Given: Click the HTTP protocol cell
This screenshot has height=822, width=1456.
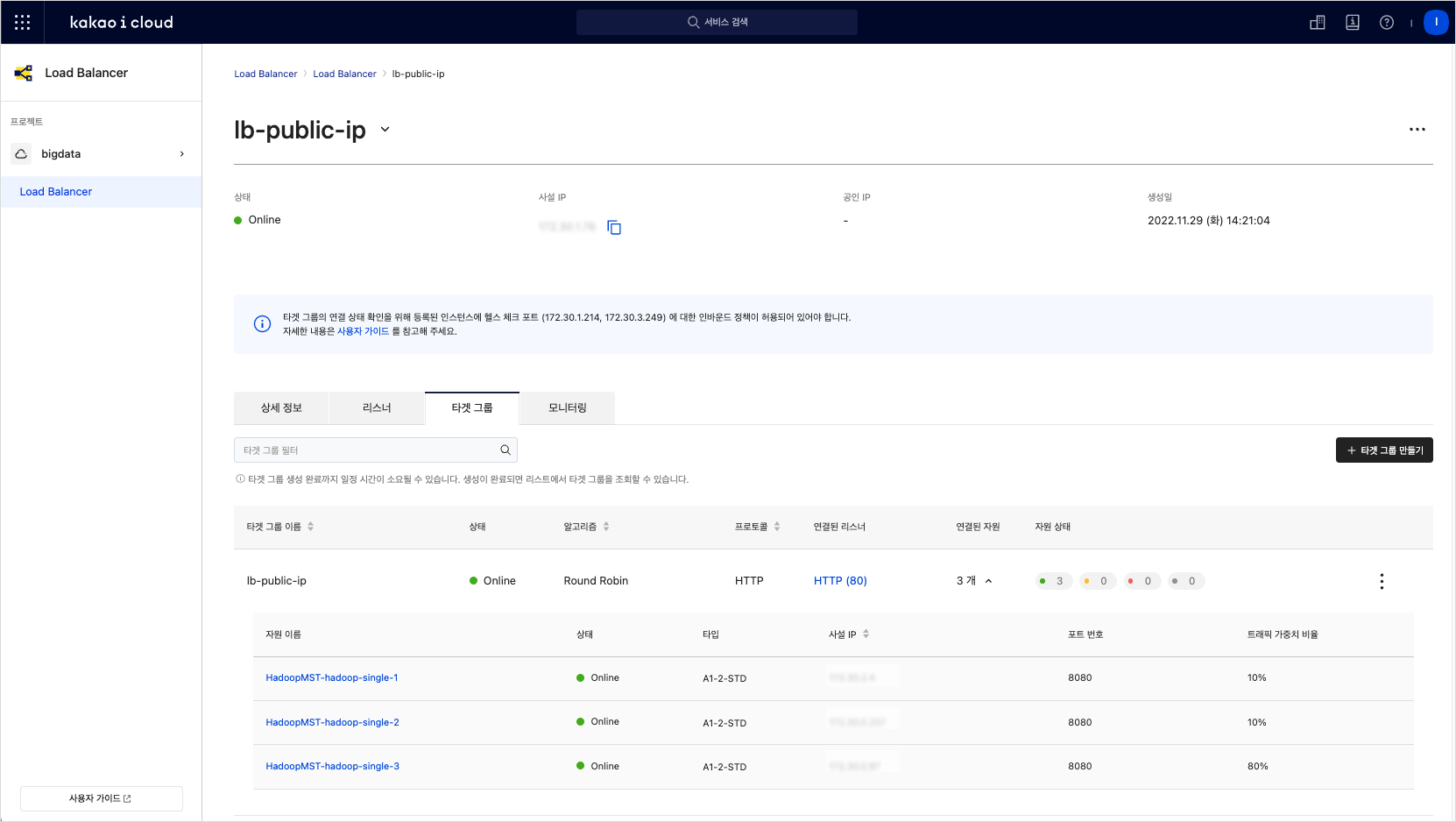Looking at the screenshot, I should click(749, 581).
